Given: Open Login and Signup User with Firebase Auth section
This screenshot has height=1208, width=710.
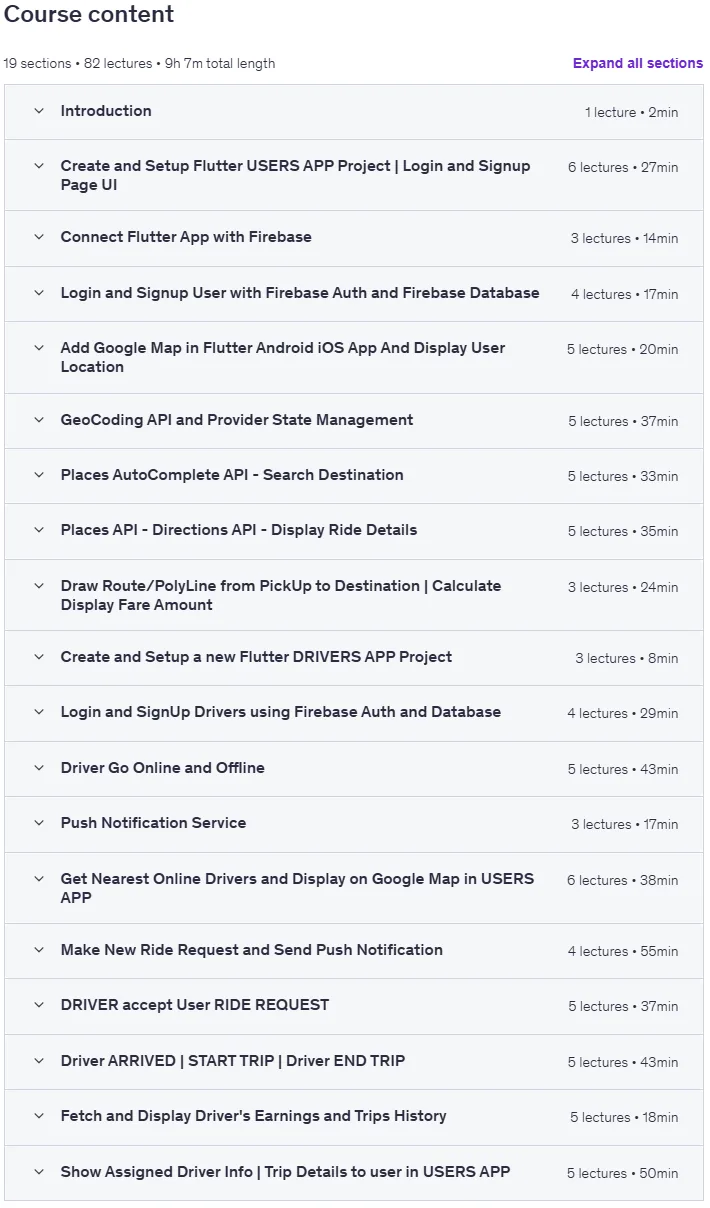Looking at the screenshot, I should point(300,293).
